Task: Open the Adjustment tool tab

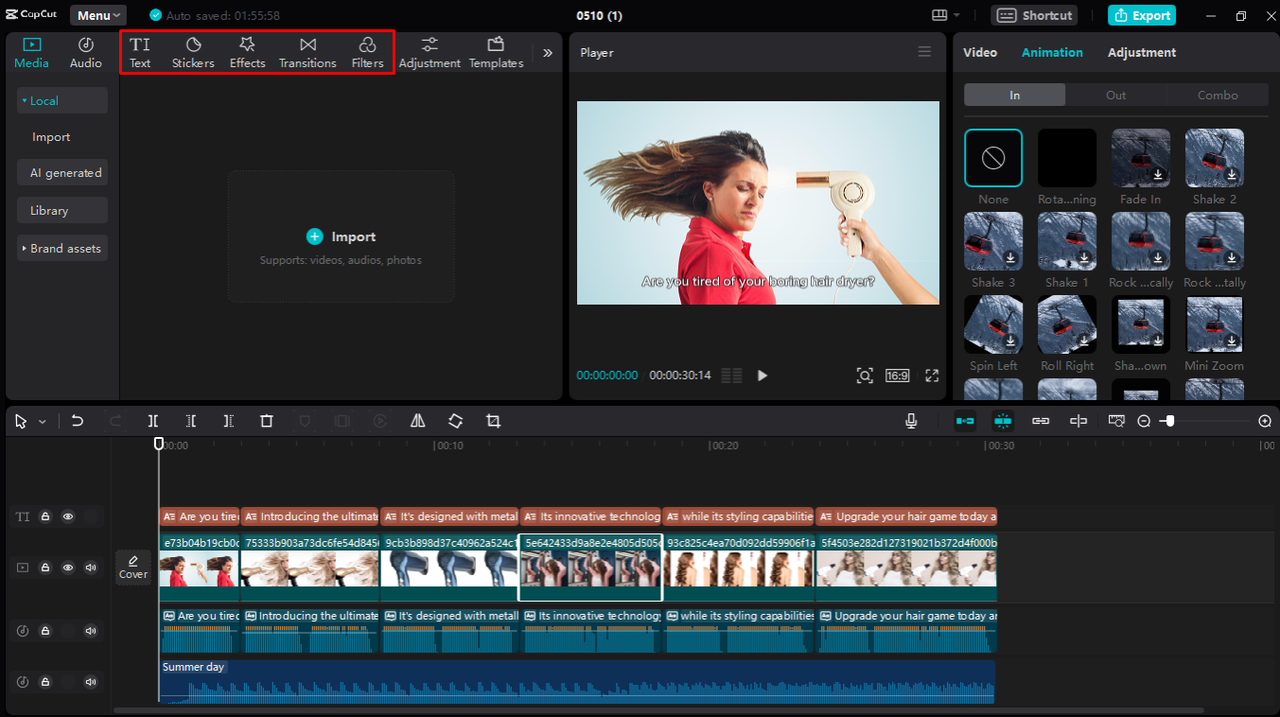Action: (x=429, y=52)
